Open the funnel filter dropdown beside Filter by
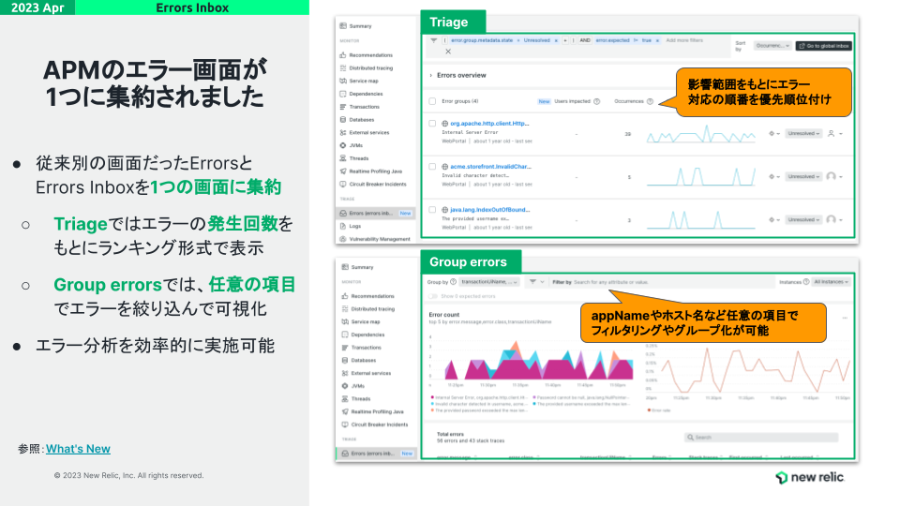The image size is (900, 506). (536, 282)
